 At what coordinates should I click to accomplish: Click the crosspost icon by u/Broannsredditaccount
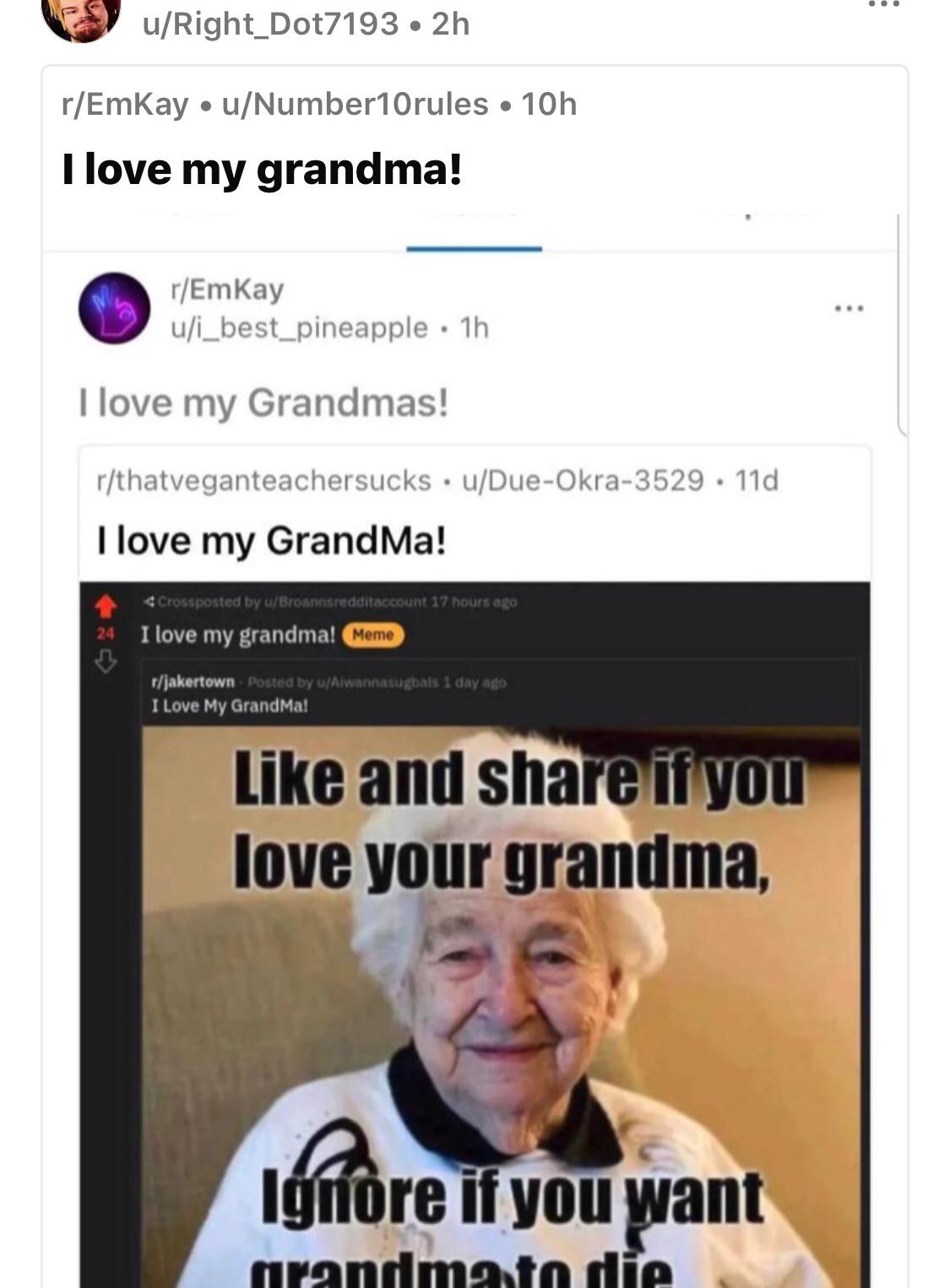(149, 602)
